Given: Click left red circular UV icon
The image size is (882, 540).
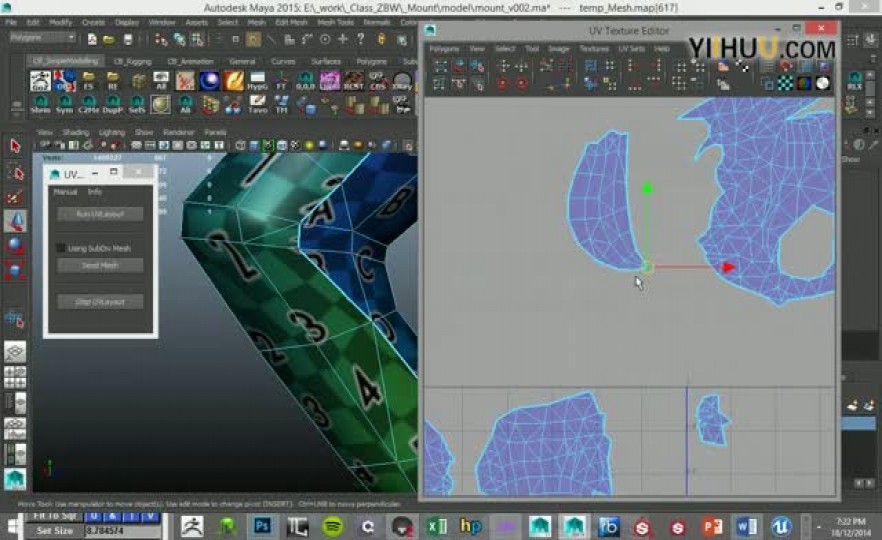Looking at the screenshot, I should [502, 84].
